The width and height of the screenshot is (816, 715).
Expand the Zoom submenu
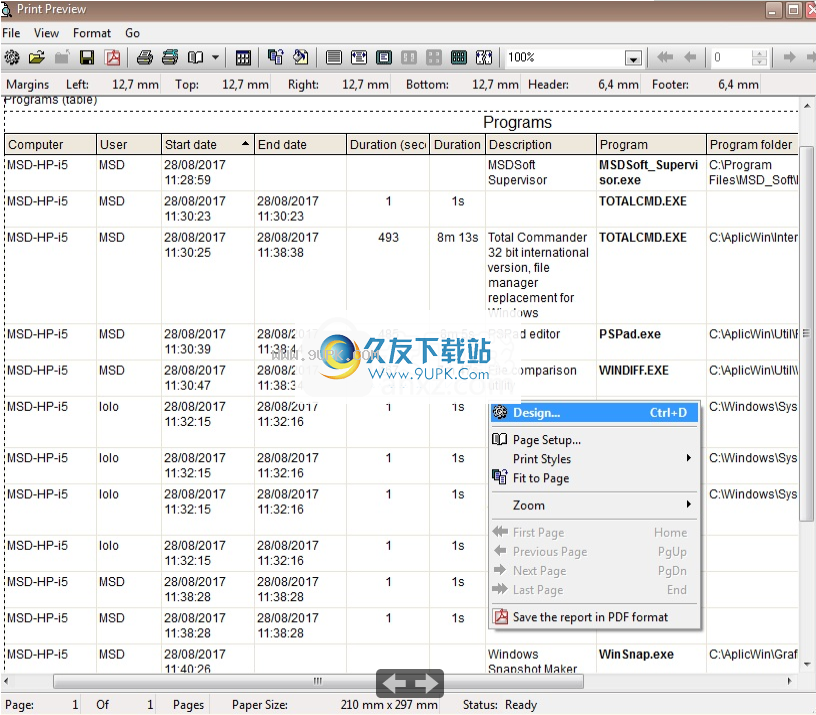click(594, 505)
